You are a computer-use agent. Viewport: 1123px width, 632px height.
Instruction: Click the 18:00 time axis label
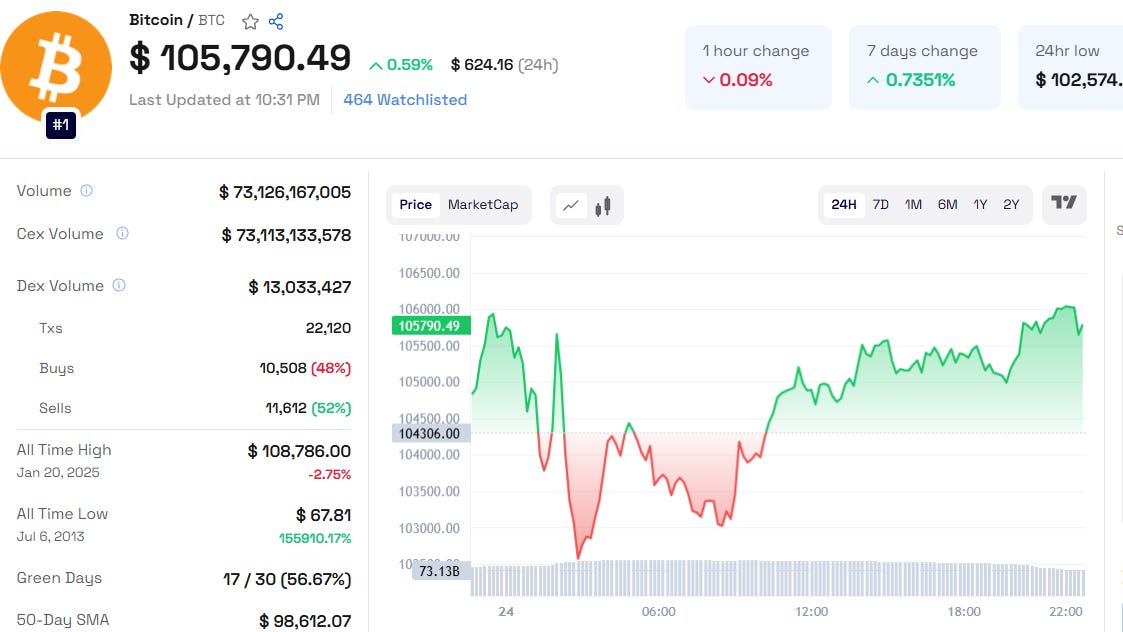(964, 611)
